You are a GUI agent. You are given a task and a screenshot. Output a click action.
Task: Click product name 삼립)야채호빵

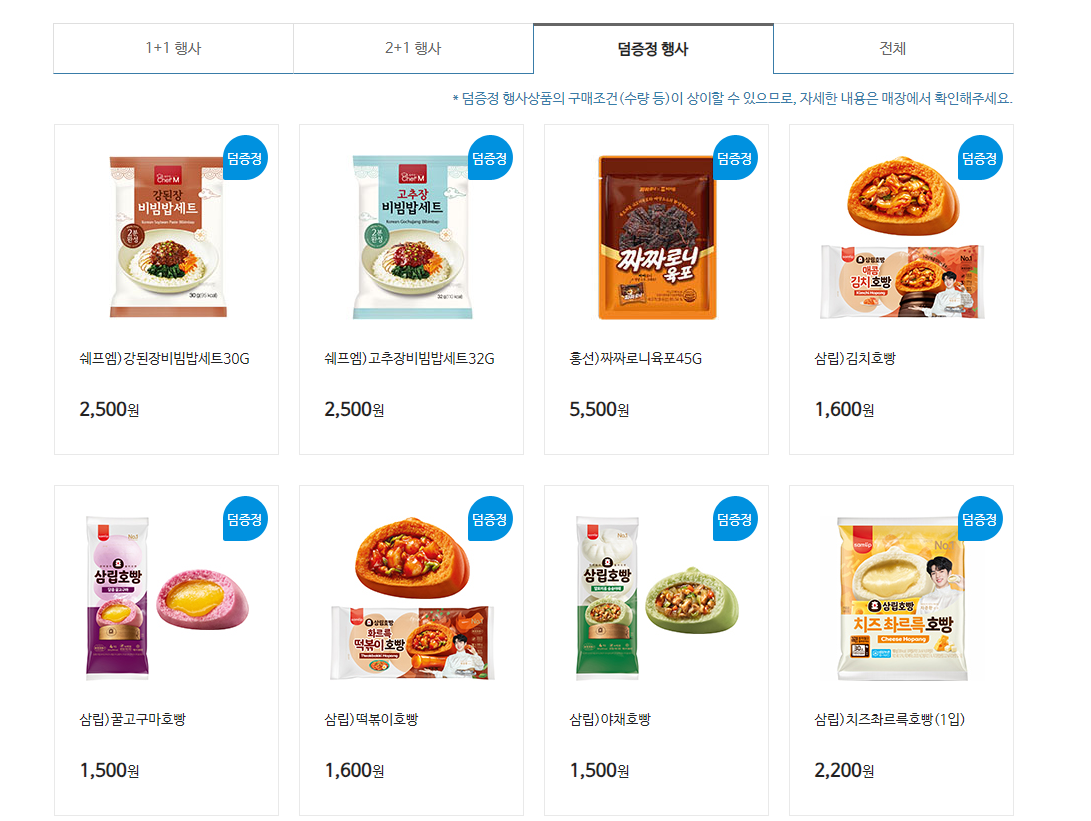coord(610,720)
